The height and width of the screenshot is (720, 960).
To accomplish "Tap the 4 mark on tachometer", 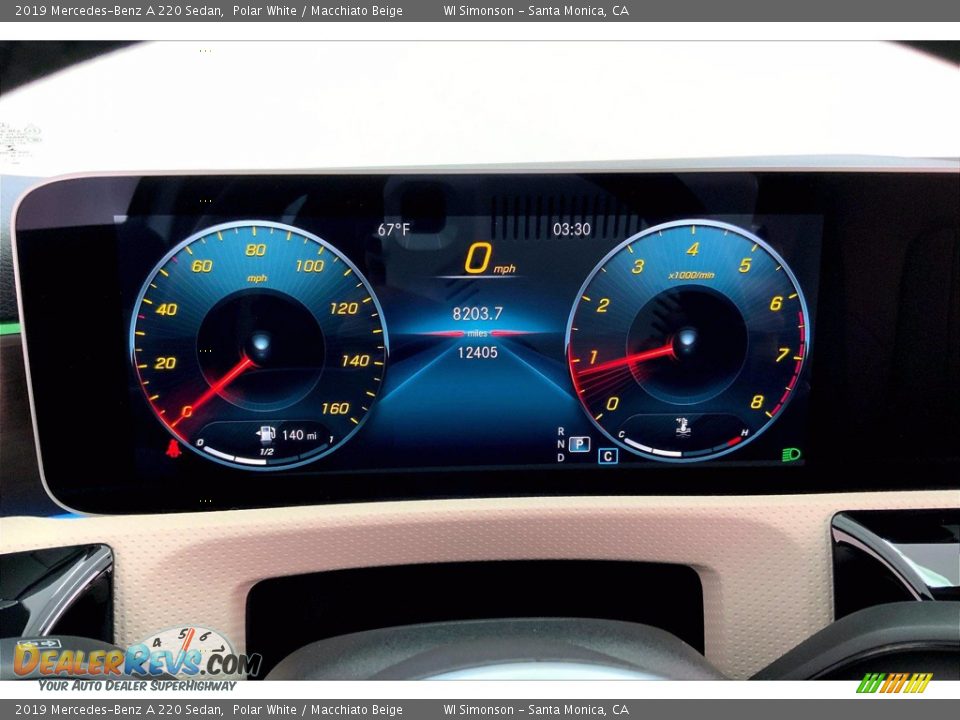I will (692, 249).
